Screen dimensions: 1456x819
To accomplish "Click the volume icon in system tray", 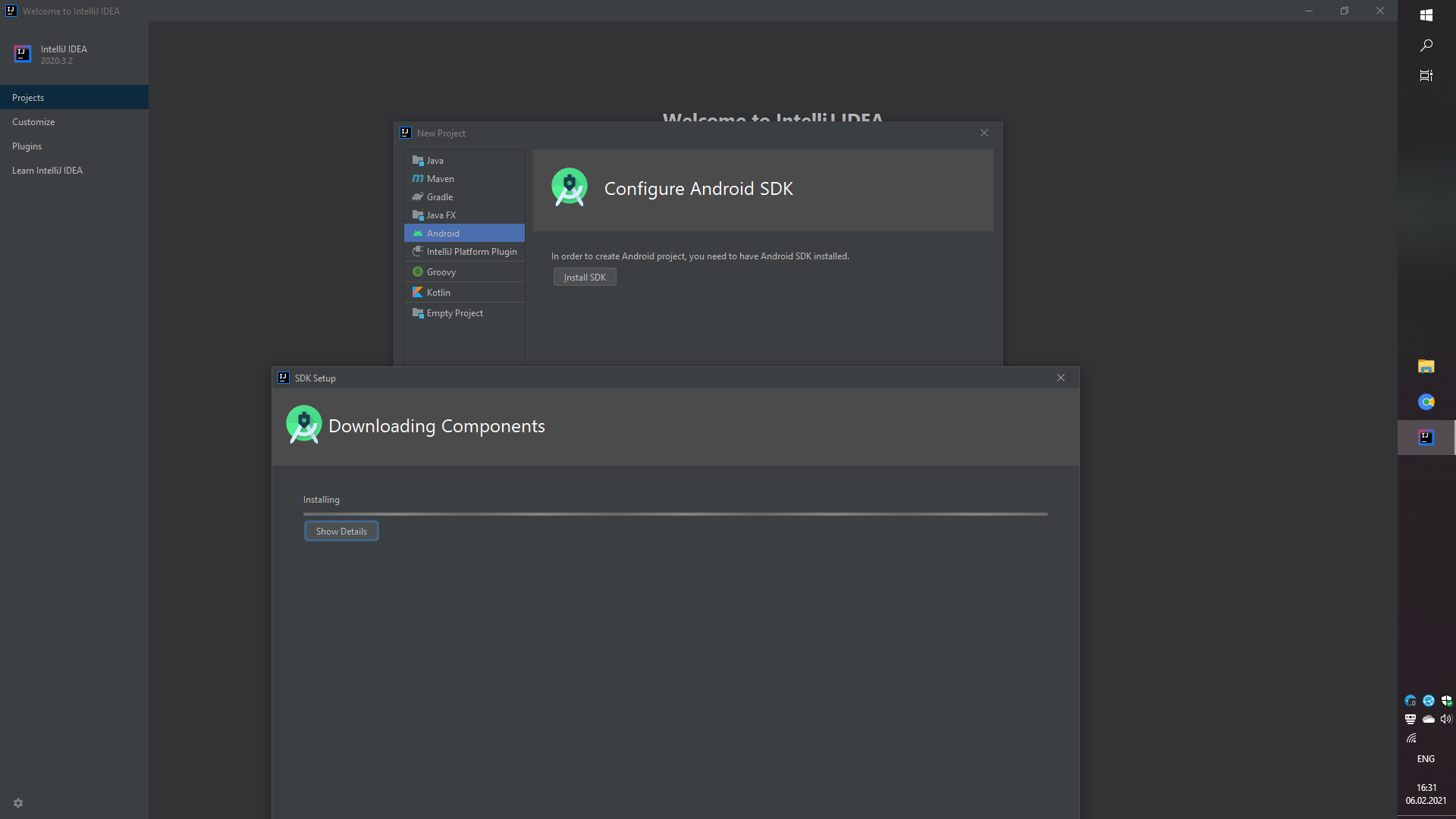I will tap(1446, 719).
